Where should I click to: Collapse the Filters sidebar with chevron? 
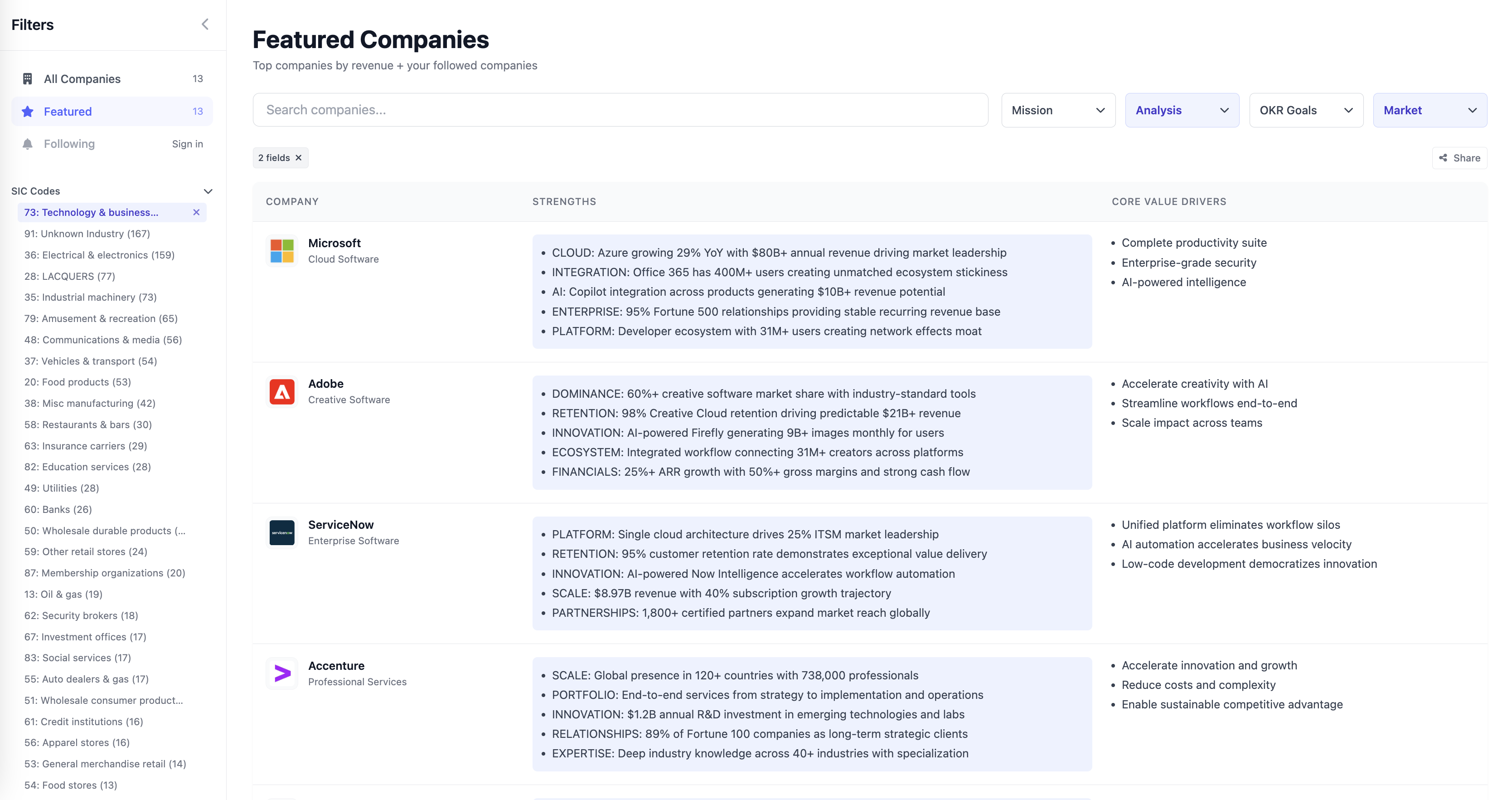pos(205,24)
